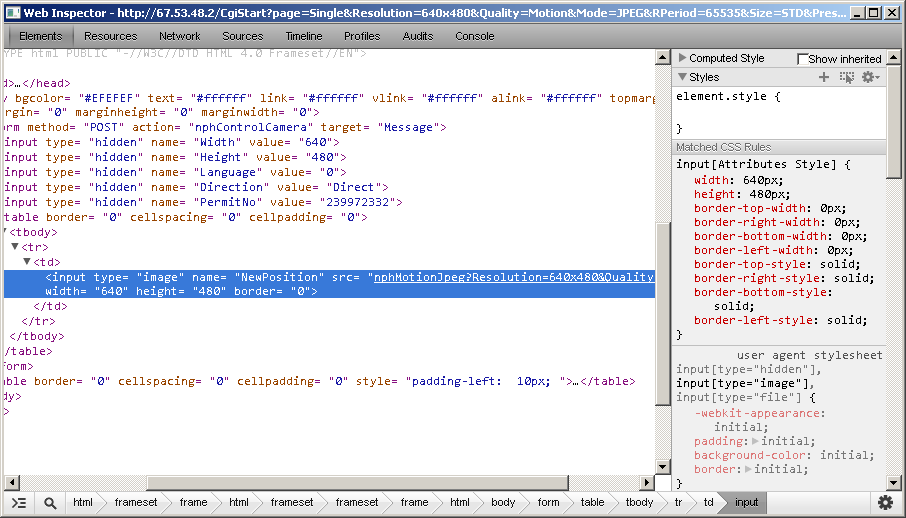
Task: Open the Audits tab
Action: [x=418, y=36]
